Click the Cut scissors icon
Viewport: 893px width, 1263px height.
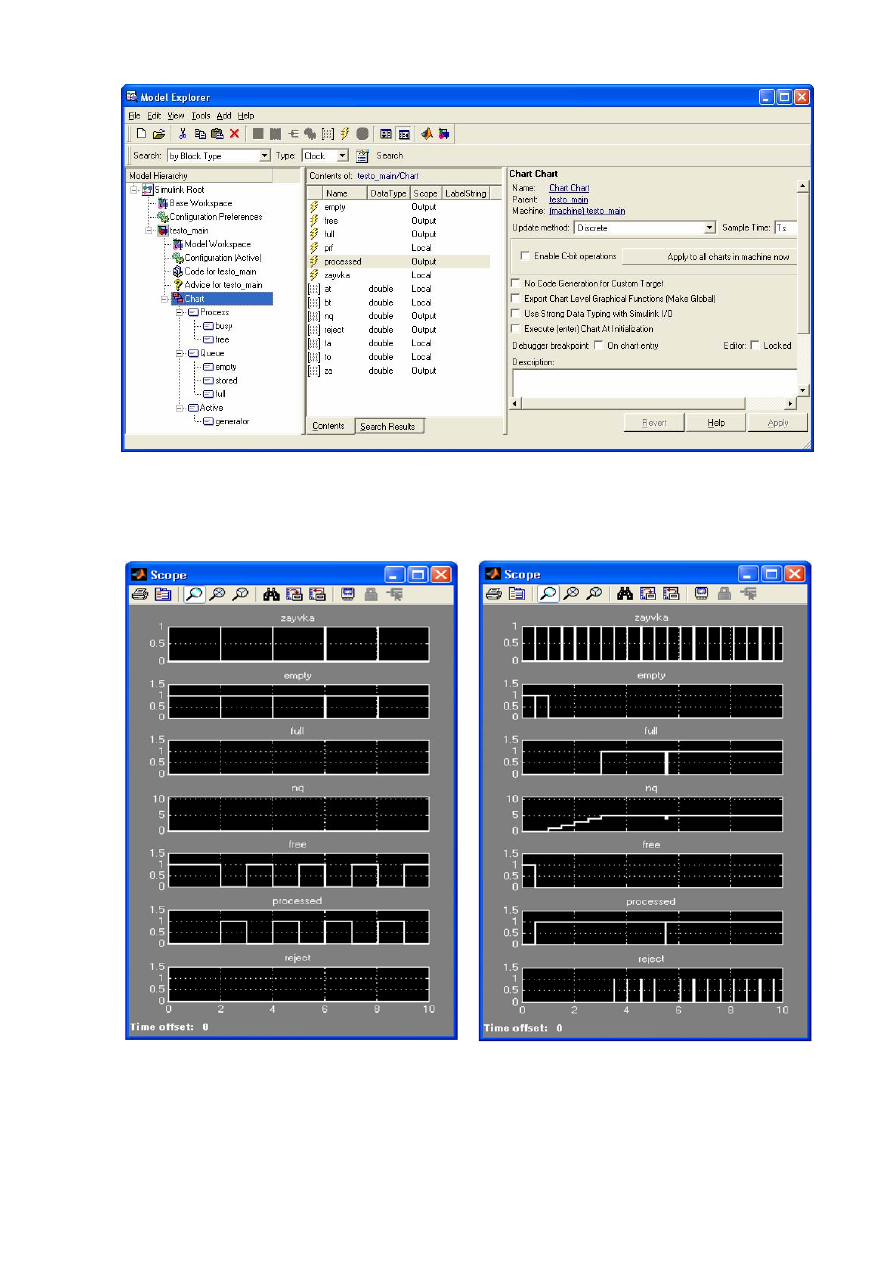(x=183, y=133)
